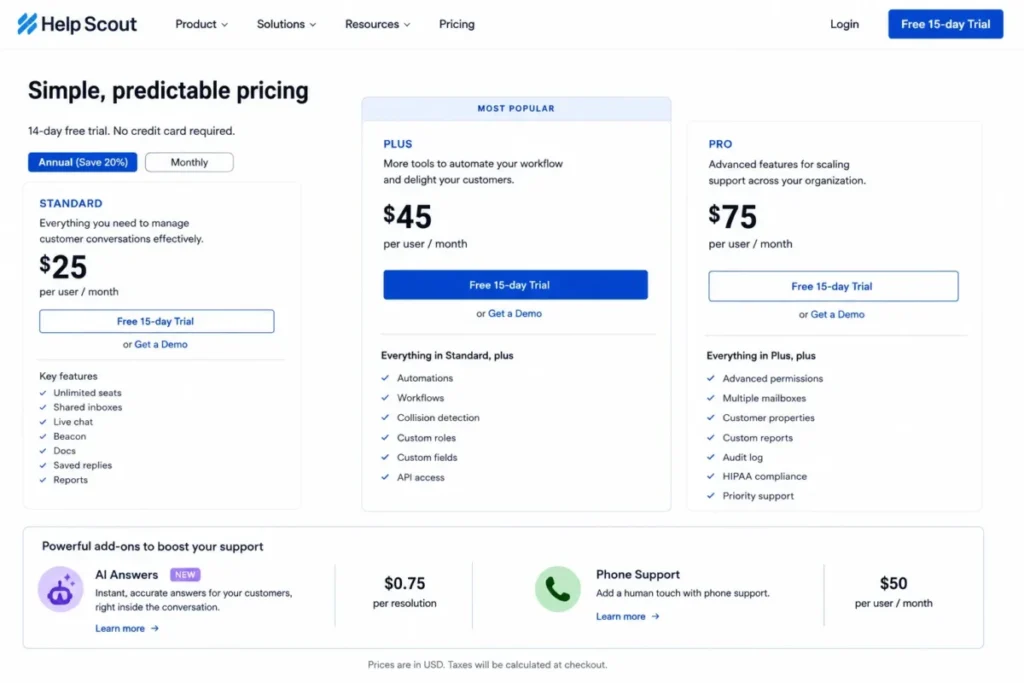
Task: Start Standard plan Free 15-day Trial
Action: coord(156,321)
